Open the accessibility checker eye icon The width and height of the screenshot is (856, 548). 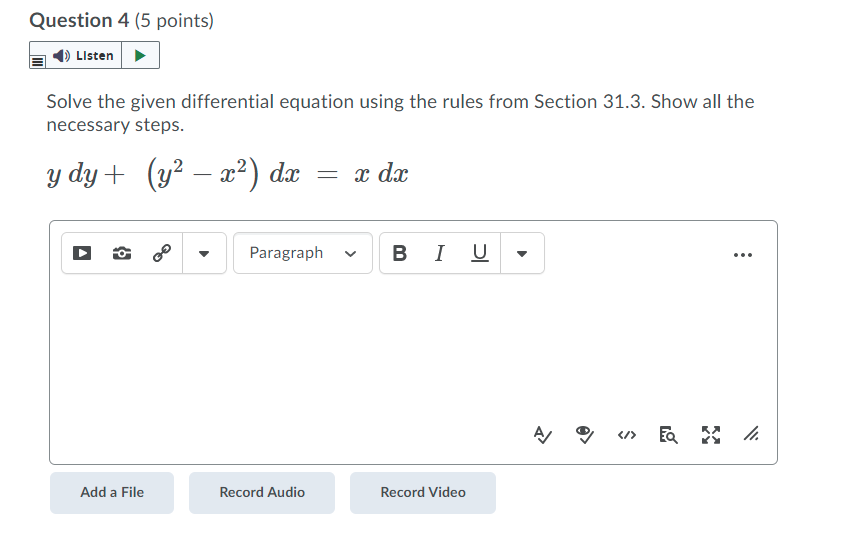(585, 434)
